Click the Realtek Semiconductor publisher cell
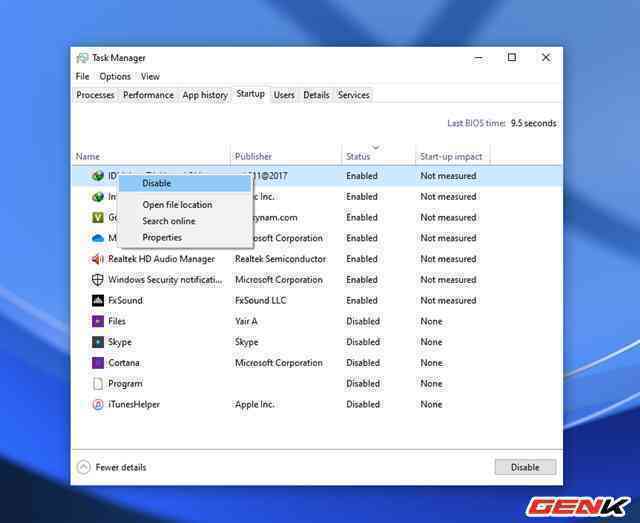 click(x=280, y=259)
